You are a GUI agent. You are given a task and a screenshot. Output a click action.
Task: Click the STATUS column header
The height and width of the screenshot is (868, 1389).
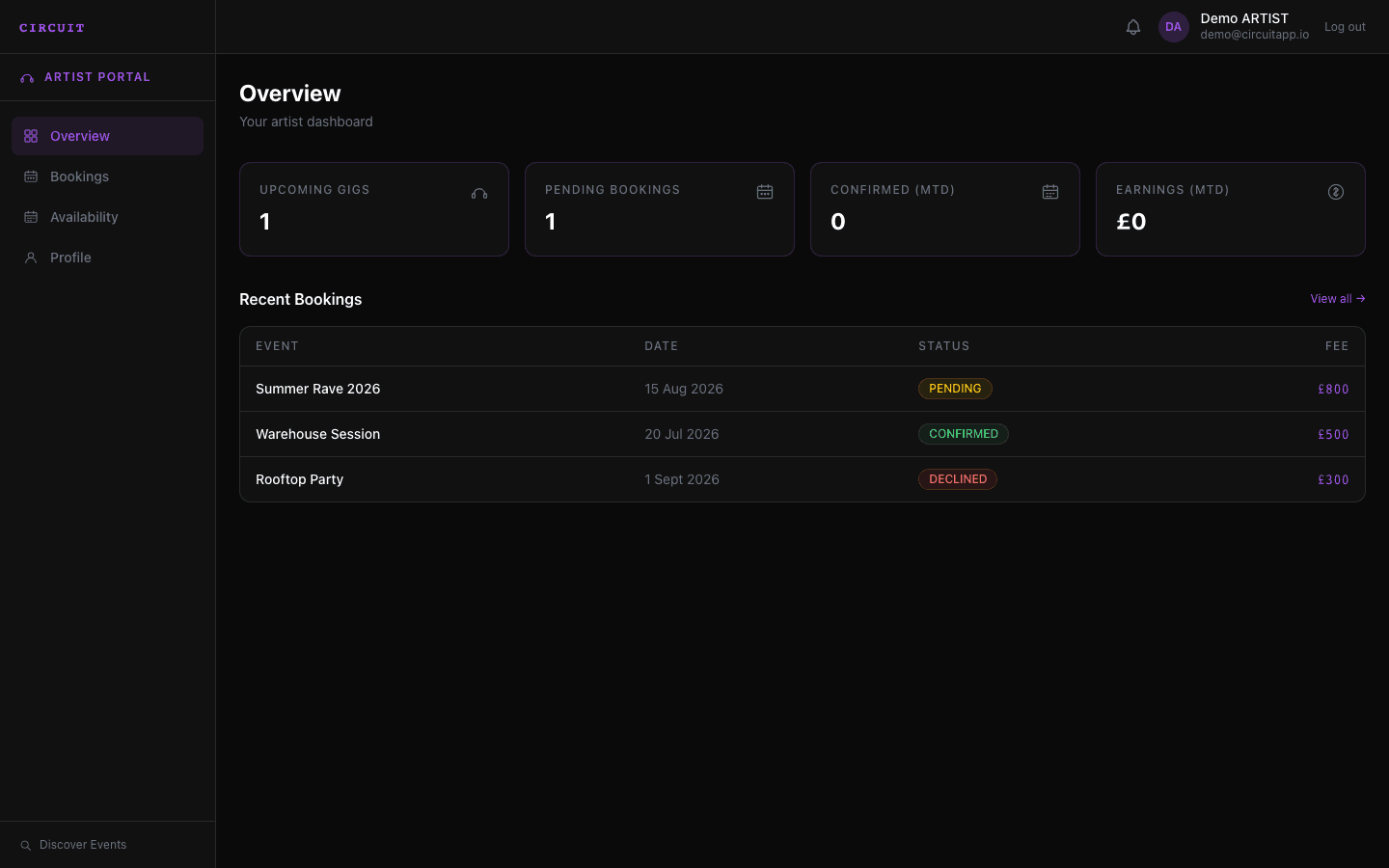tap(944, 346)
